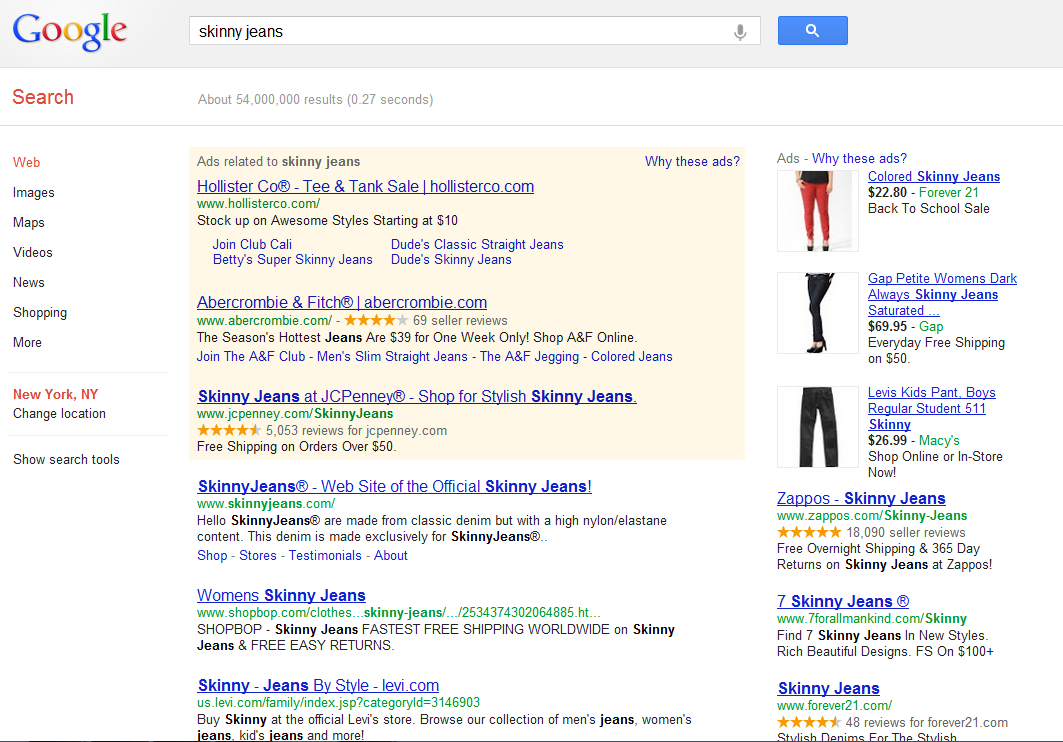Screen dimensions: 1063x742
Task: Open the red colored skinny jeans thumbnail
Action: pyautogui.click(x=818, y=211)
